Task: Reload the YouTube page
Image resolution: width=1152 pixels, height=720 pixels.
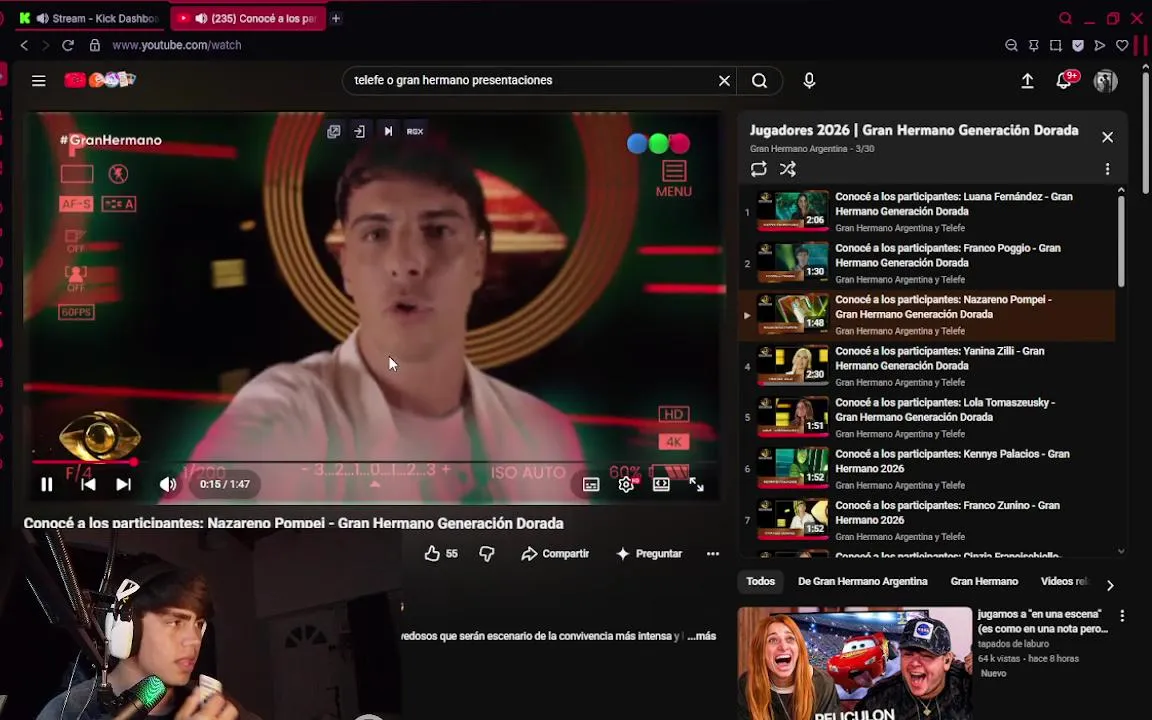Action: coord(68,46)
